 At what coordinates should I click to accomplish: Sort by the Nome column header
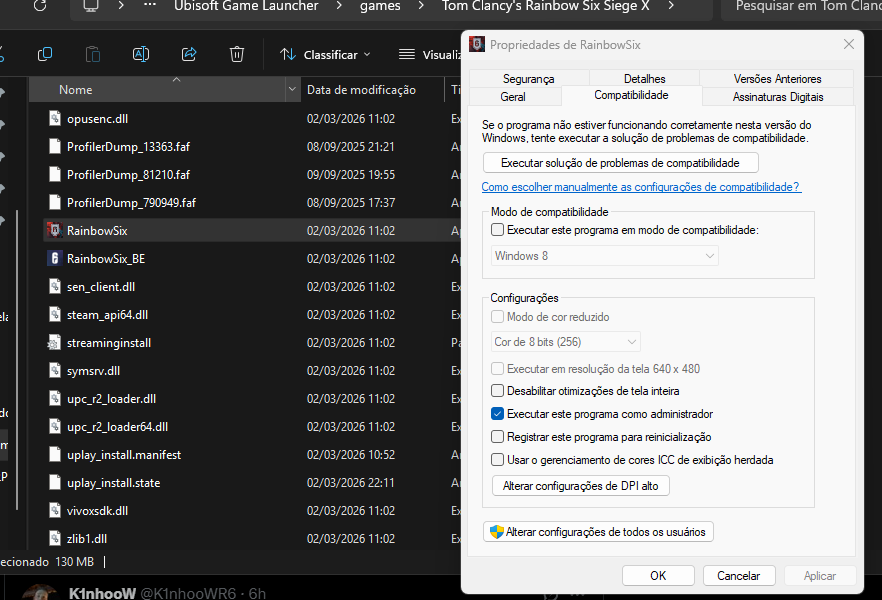coord(158,89)
